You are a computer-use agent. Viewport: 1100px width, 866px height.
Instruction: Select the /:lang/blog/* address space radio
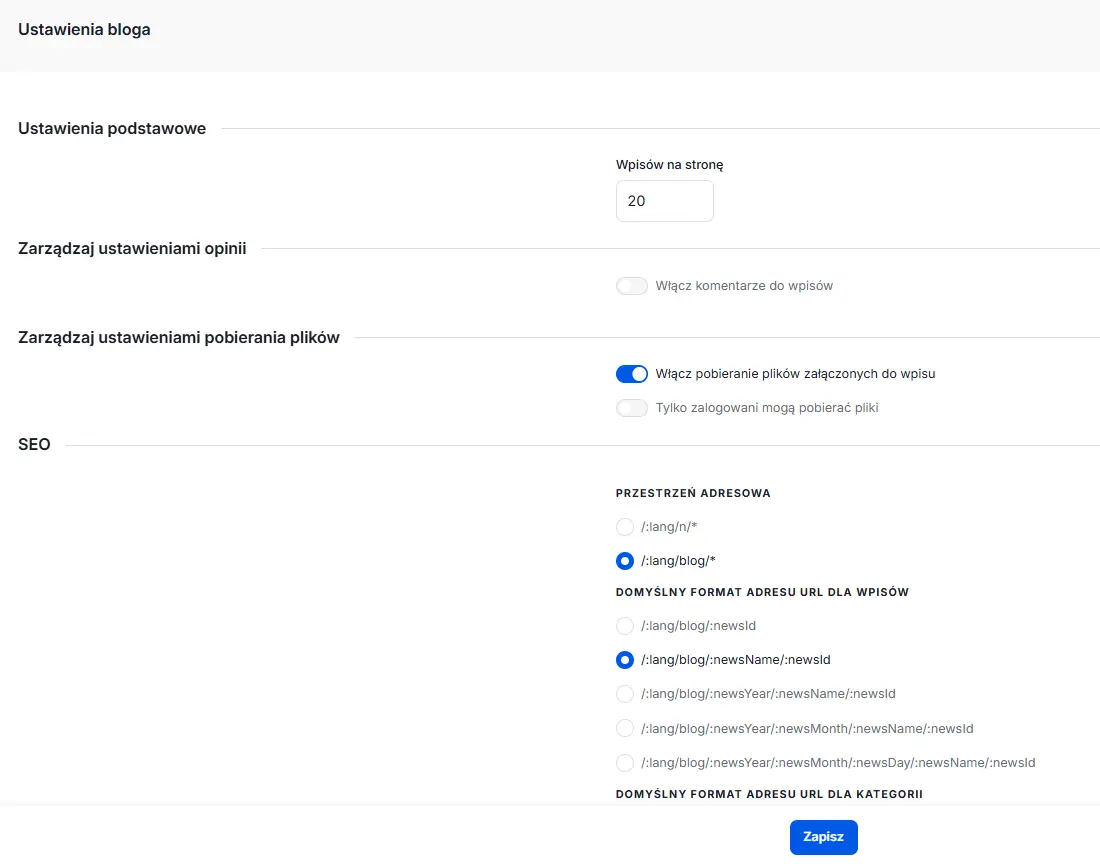pyautogui.click(x=624, y=561)
